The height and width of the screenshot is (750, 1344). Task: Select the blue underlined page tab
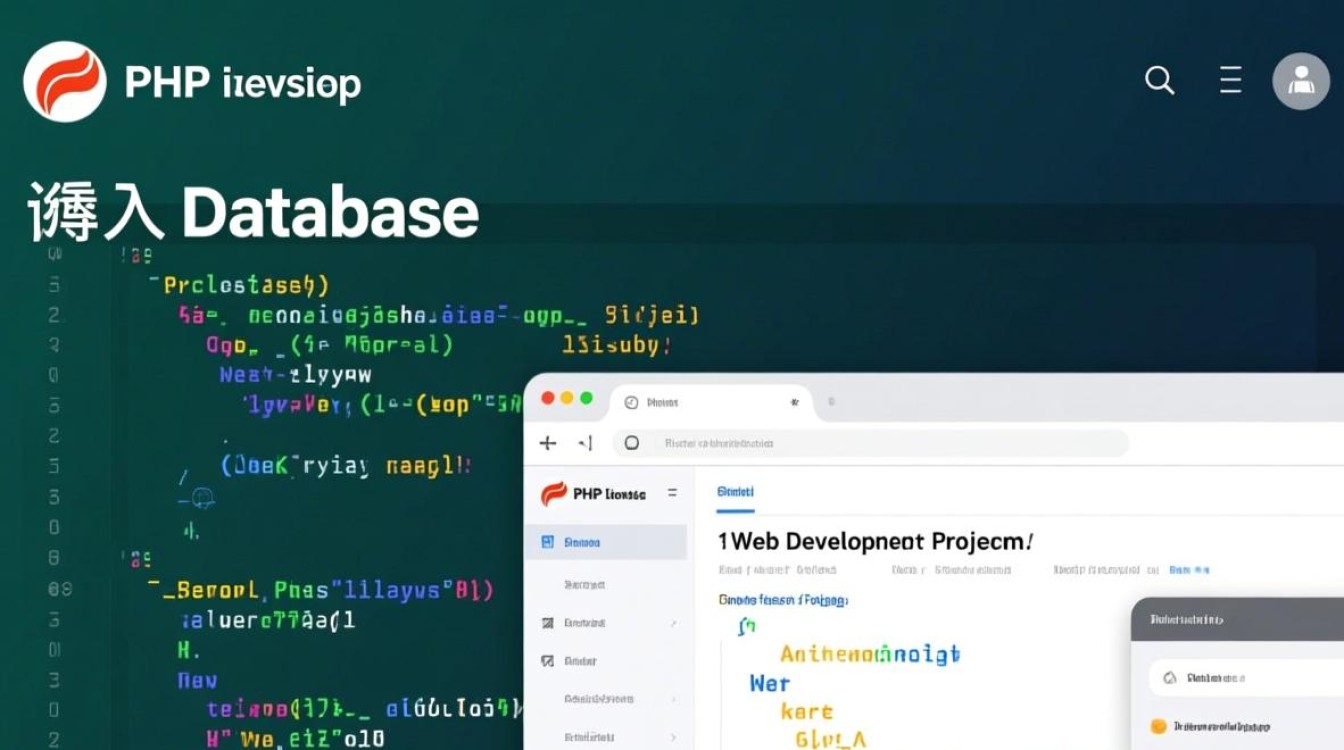(735, 492)
